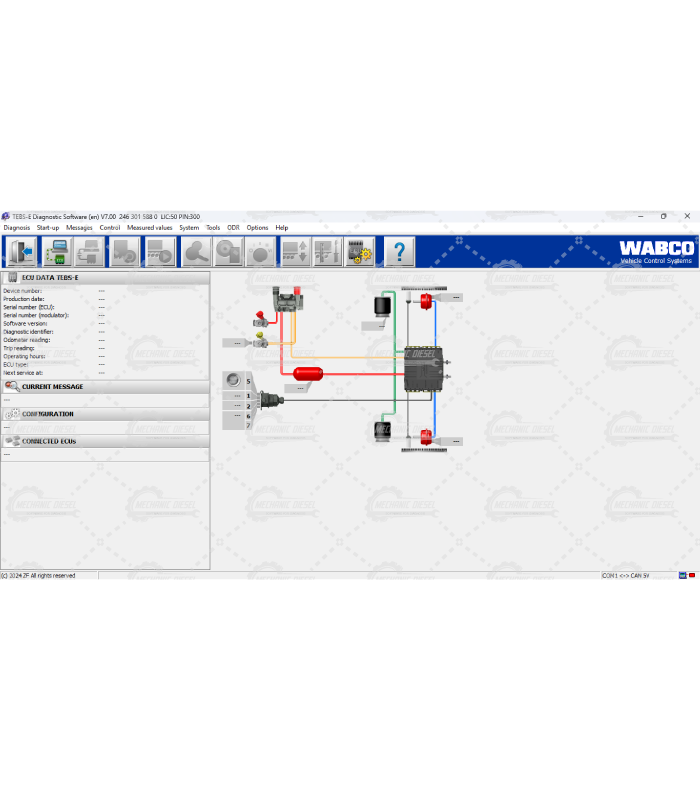The height and width of the screenshot is (800, 700).
Task: Click the upper black air bellows icon
Action: (x=380, y=307)
